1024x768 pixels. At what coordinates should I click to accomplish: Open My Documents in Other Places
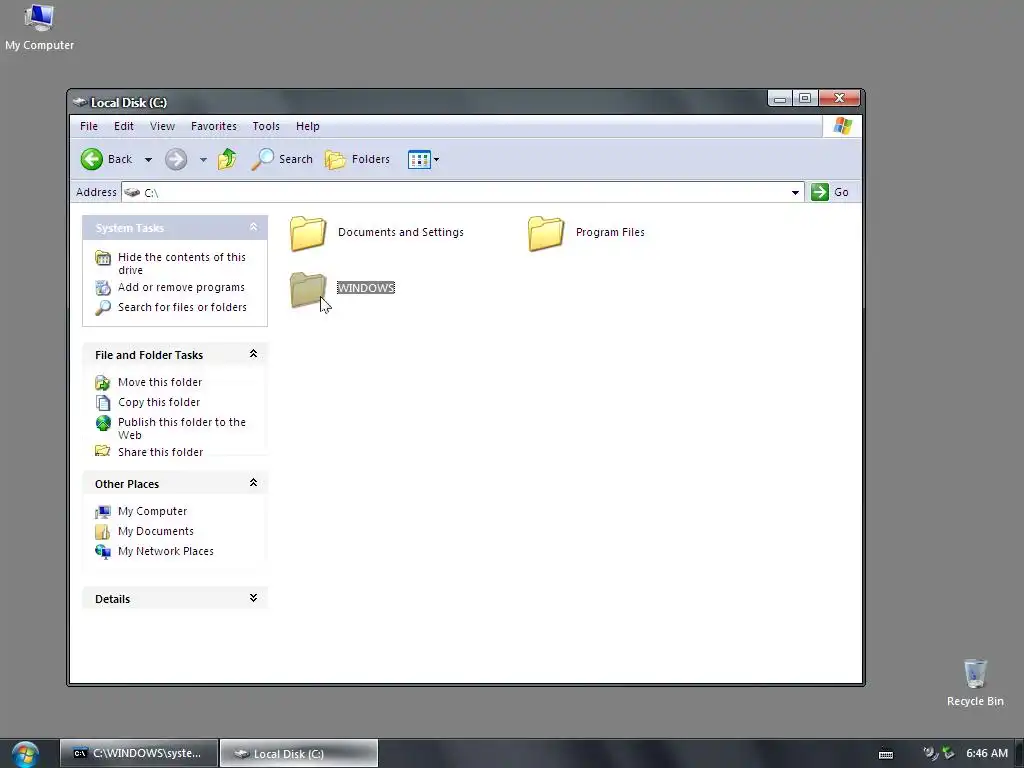pyautogui.click(x=155, y=531)
